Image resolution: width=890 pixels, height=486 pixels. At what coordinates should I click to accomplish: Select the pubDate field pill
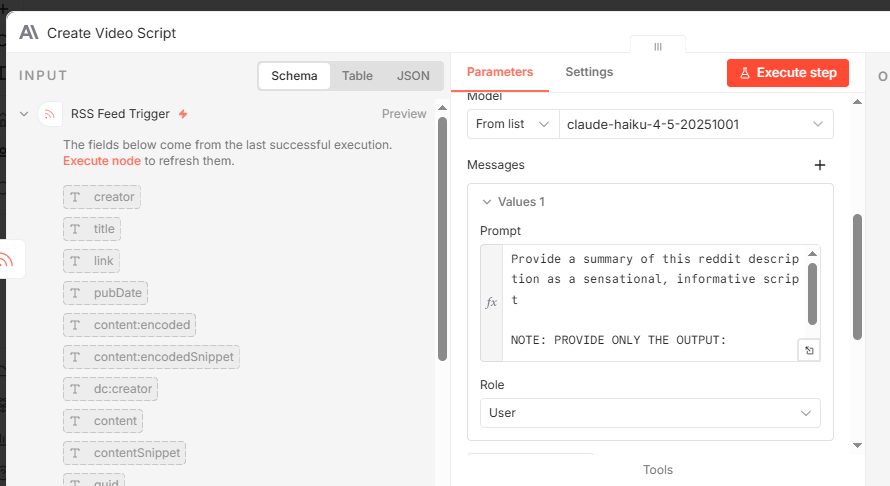106,293
